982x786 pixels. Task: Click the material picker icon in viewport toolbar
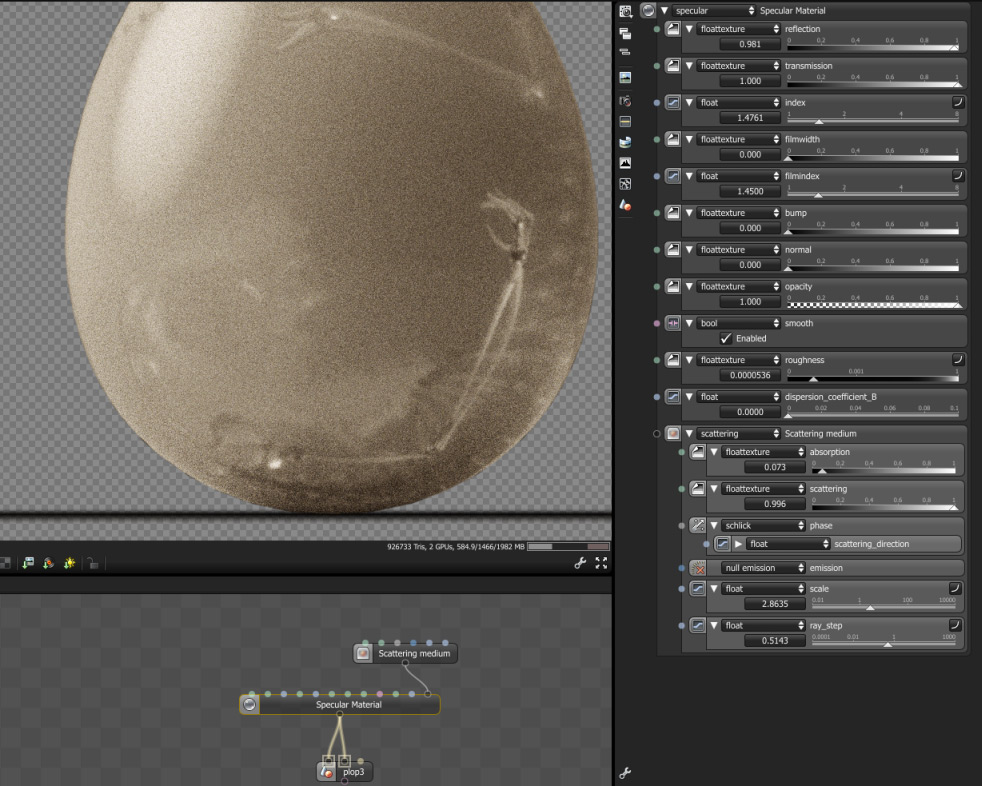pyautogui.click(x=48, y=563)
